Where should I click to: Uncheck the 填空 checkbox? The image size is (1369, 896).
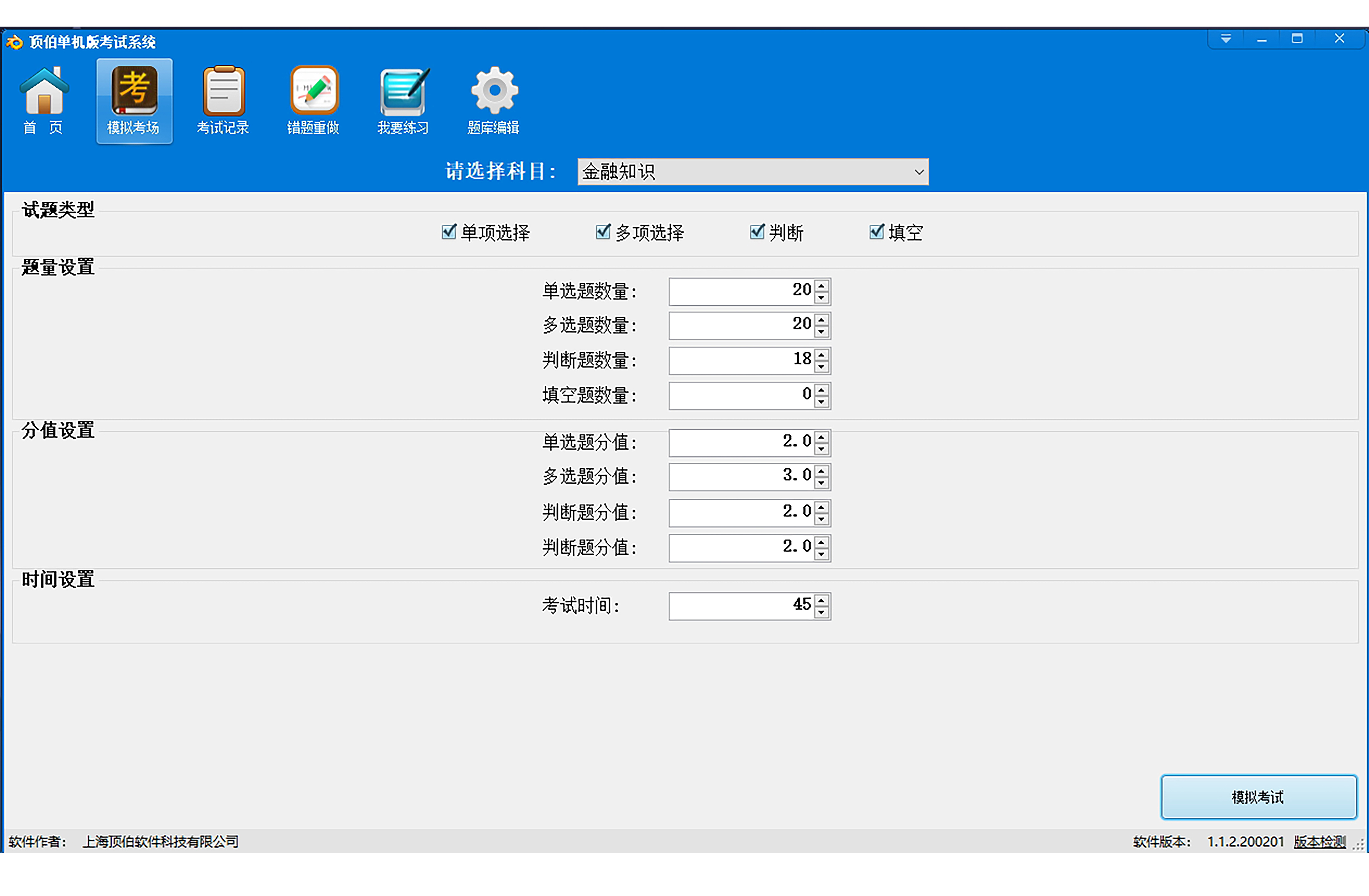coord(876,232)
